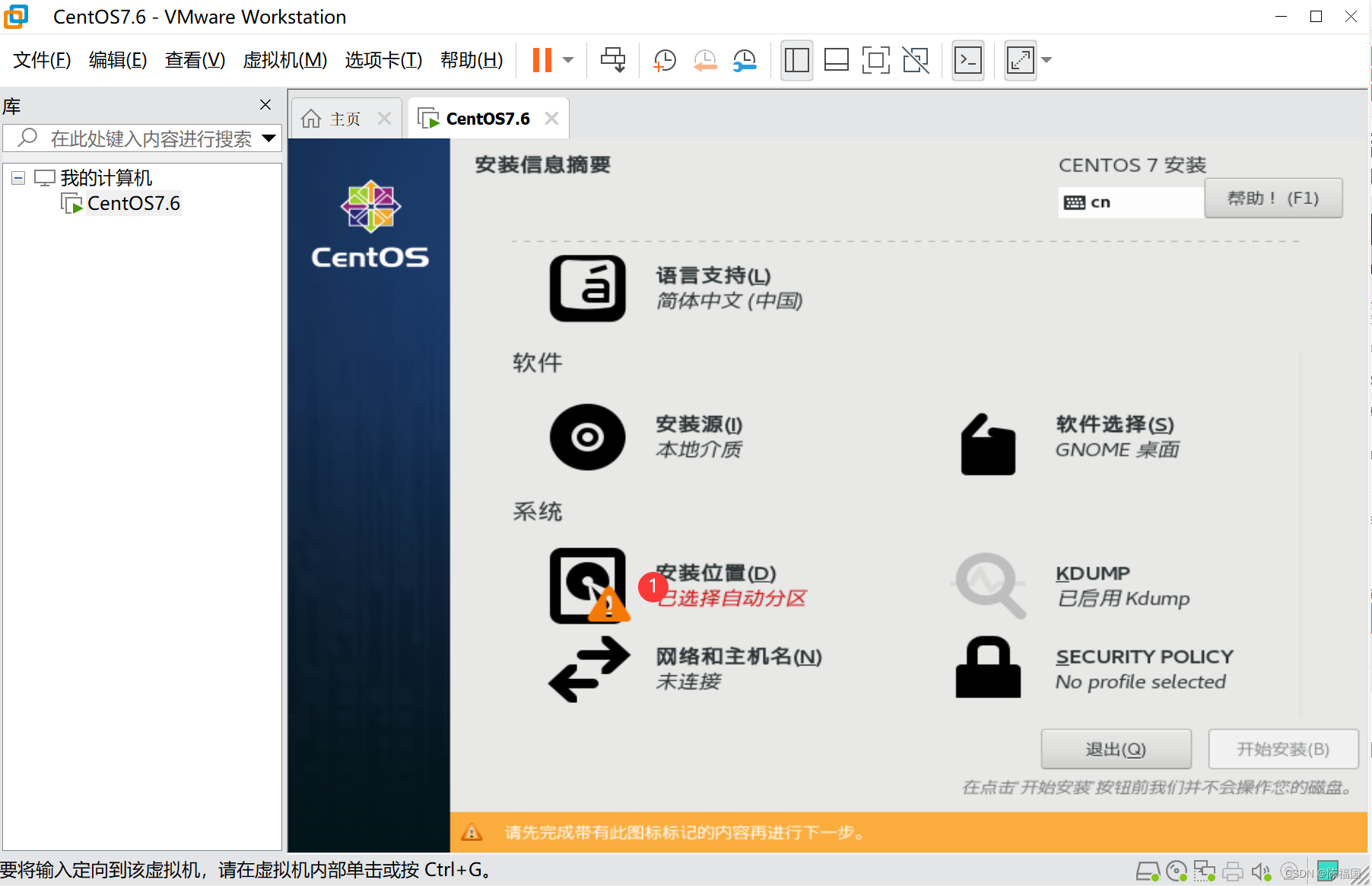Close the CentOS7.6 tab
Image resolution: width=1372 pixels, height=886 pixels.
click(552, 119)
